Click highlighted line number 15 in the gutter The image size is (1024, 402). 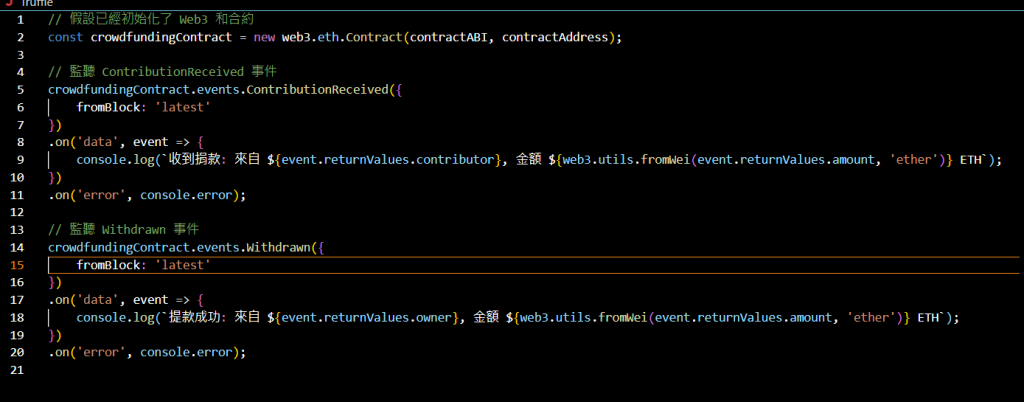(x=18, y=265)
